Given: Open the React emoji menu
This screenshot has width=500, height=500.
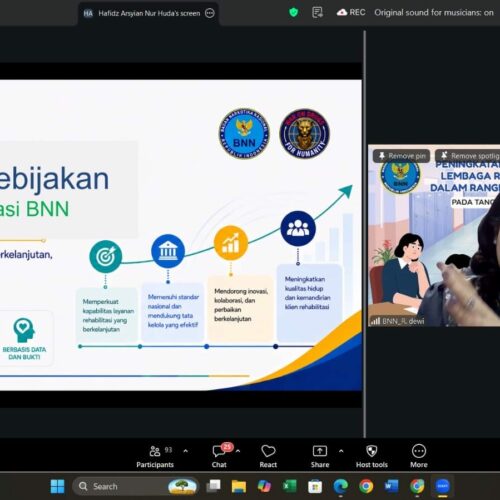Looking at the screenshot, I should [268, 456].
